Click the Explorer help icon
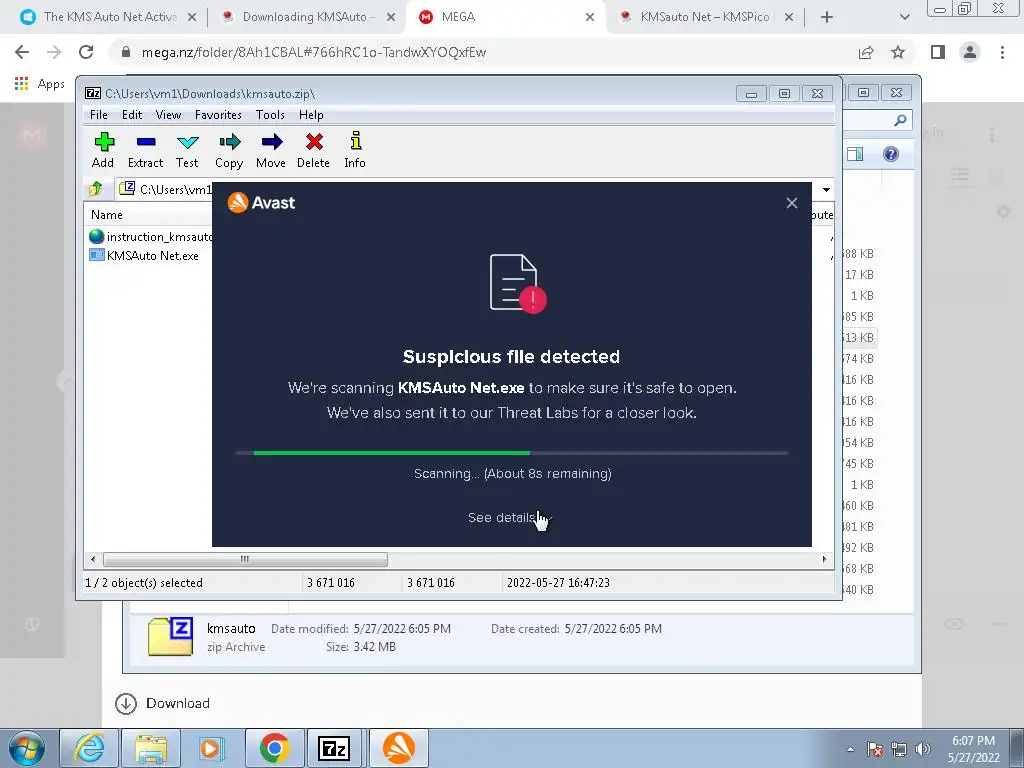 [x=891, y=154]
